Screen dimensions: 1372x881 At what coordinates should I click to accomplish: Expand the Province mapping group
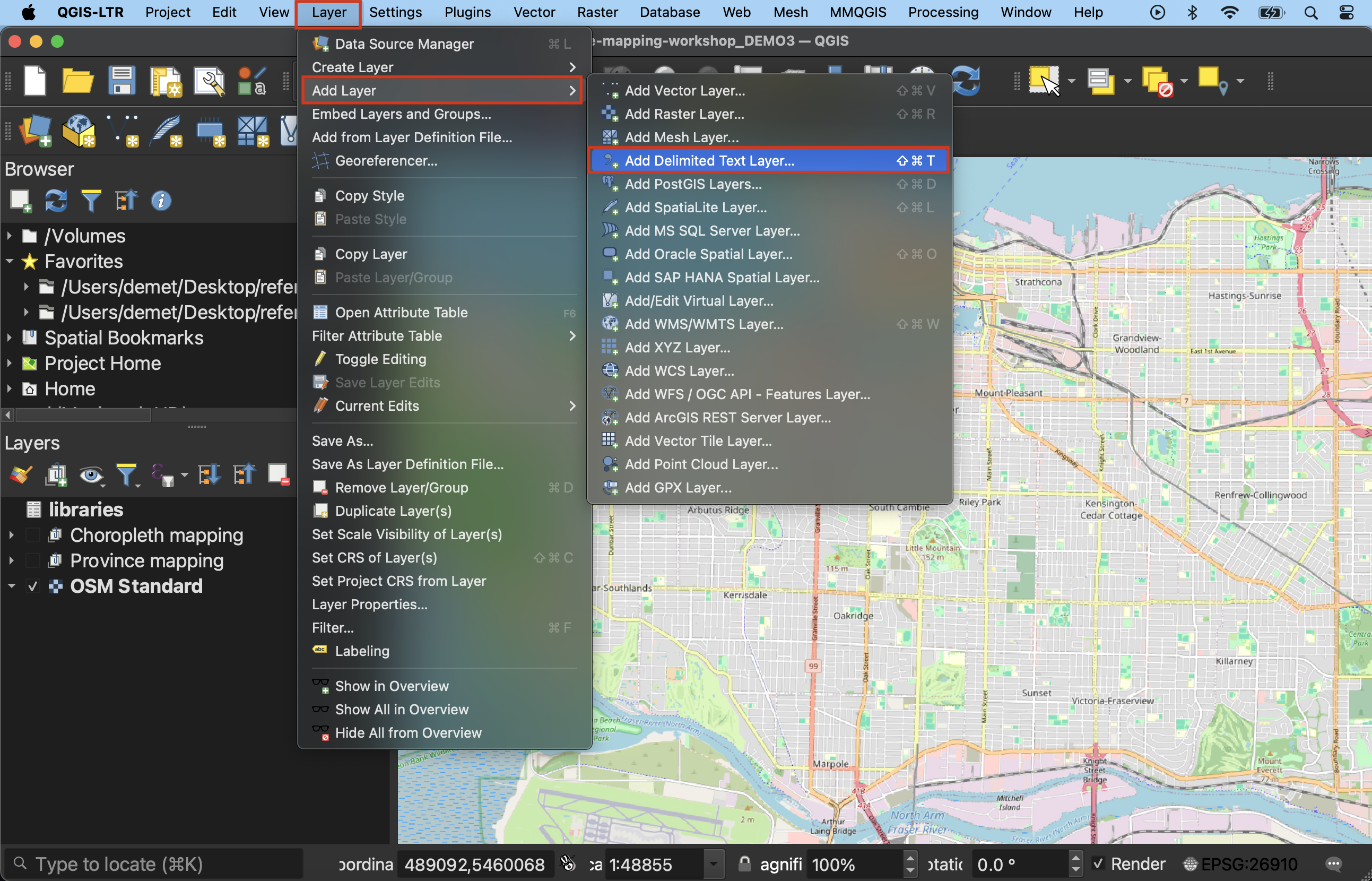11,561
